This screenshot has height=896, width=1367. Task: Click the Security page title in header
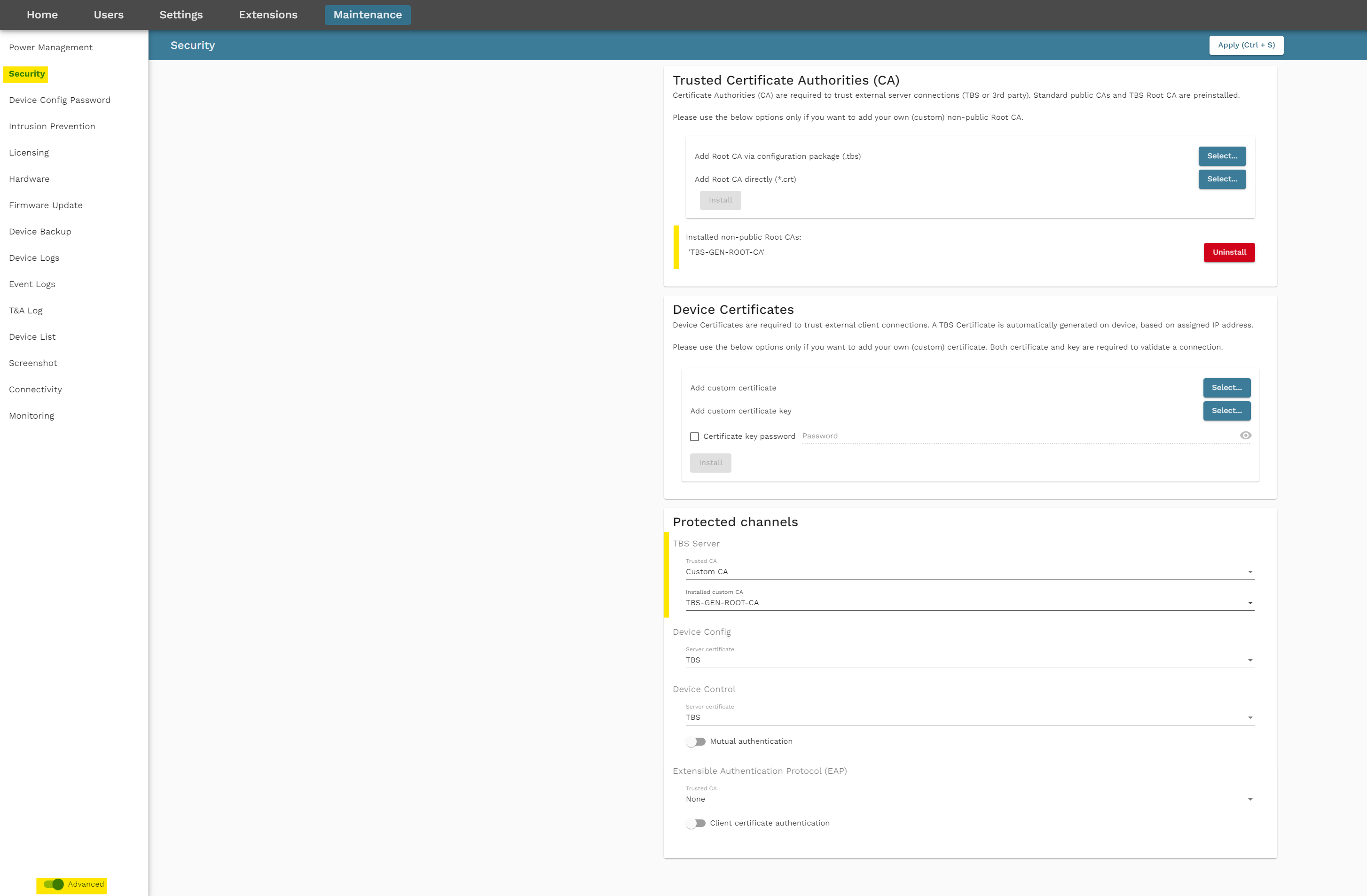pos(192,46)
